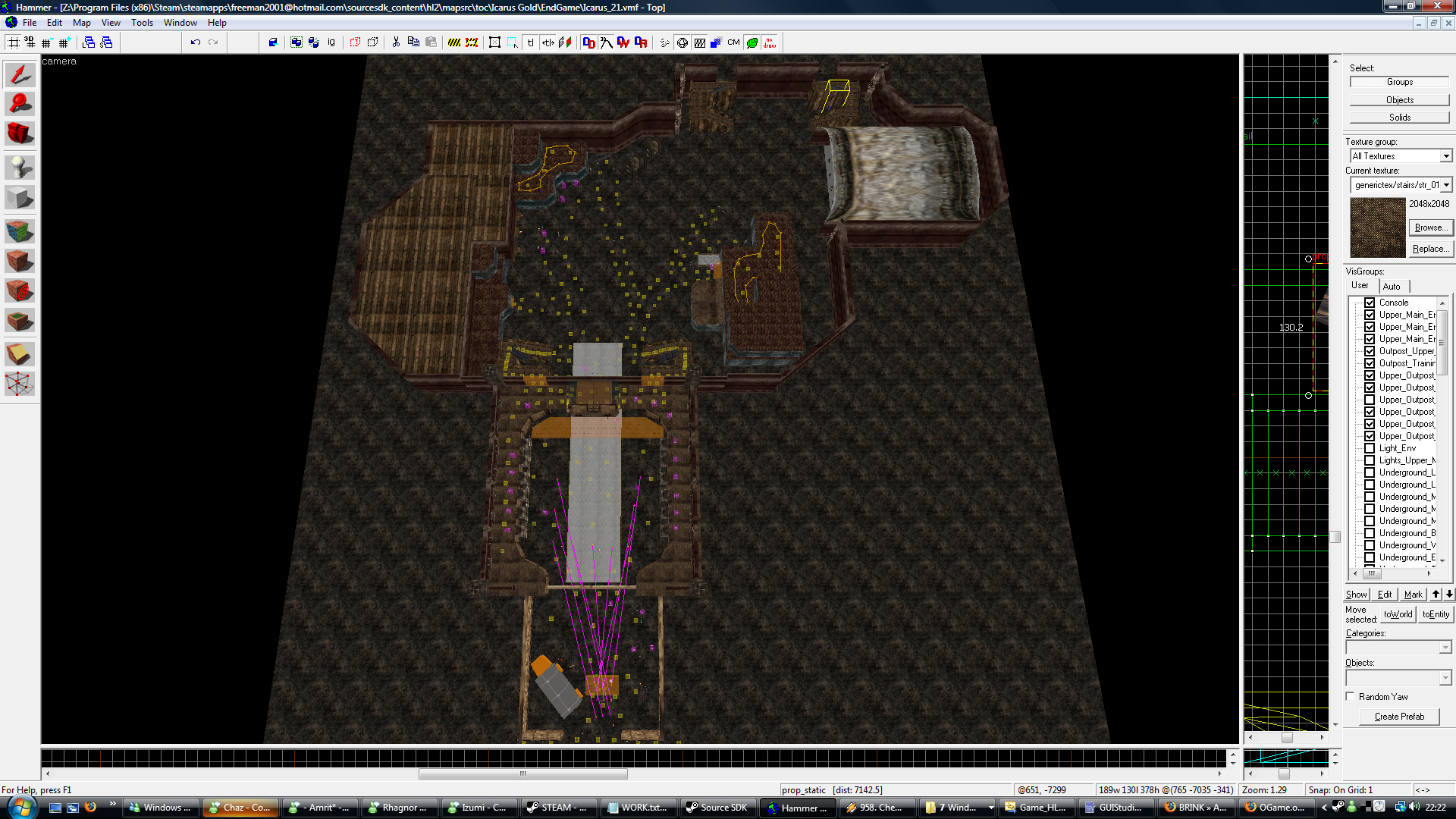The height and width of the screenshot is (819, 1456).
Task: Select the Overlay tool icon
Action: 20,321
